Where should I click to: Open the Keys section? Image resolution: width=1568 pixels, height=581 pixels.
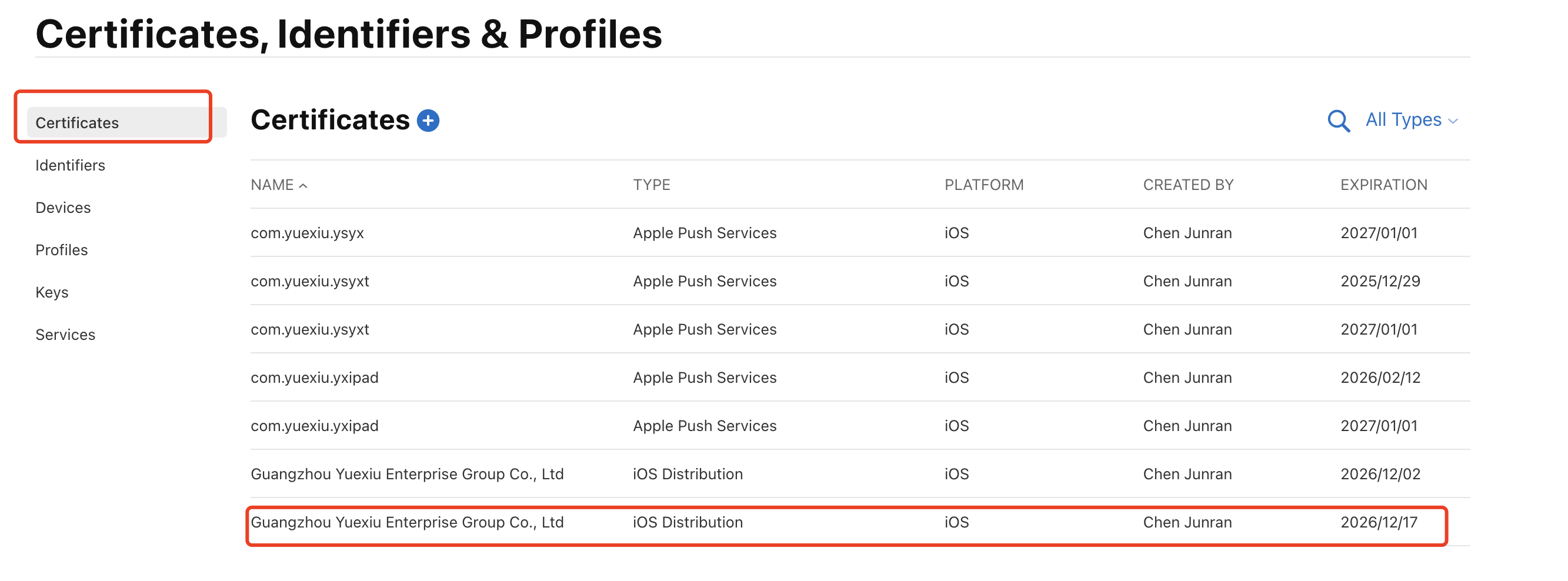click(x=52, y=292)
